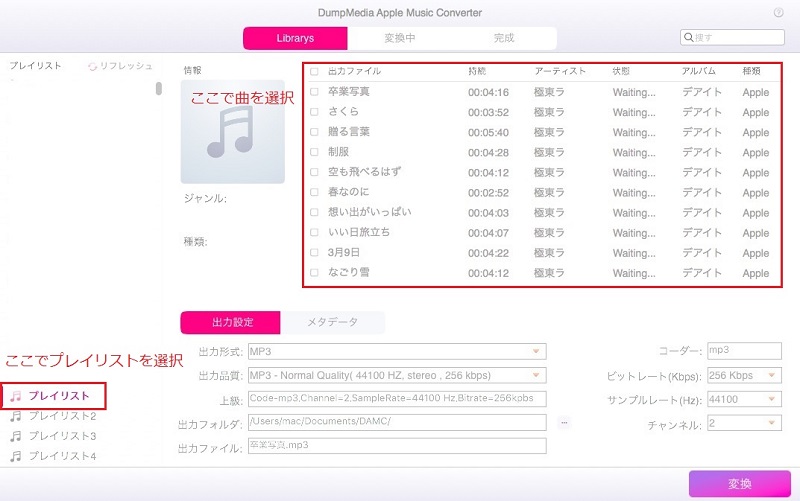Click the song title 卒業写真
The width and height of the screenshot is (800, 501).
coord(348,92)
